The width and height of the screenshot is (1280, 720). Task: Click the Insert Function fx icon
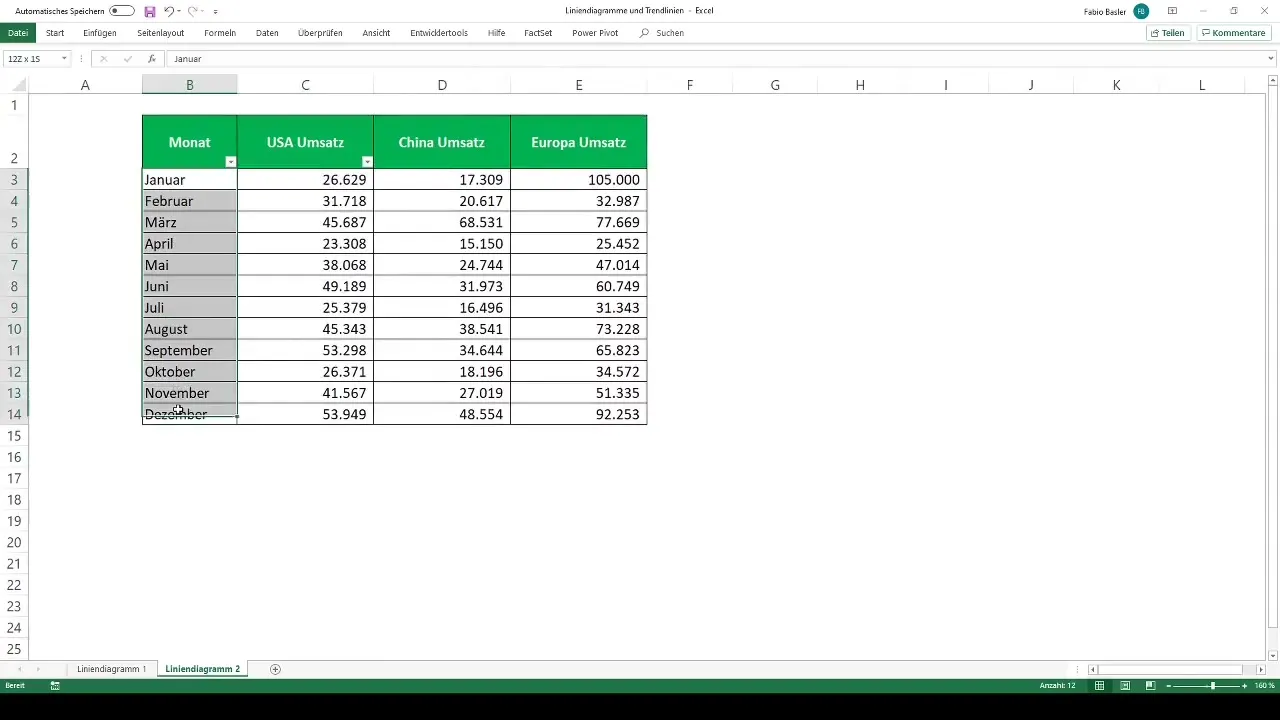[152, 59]
